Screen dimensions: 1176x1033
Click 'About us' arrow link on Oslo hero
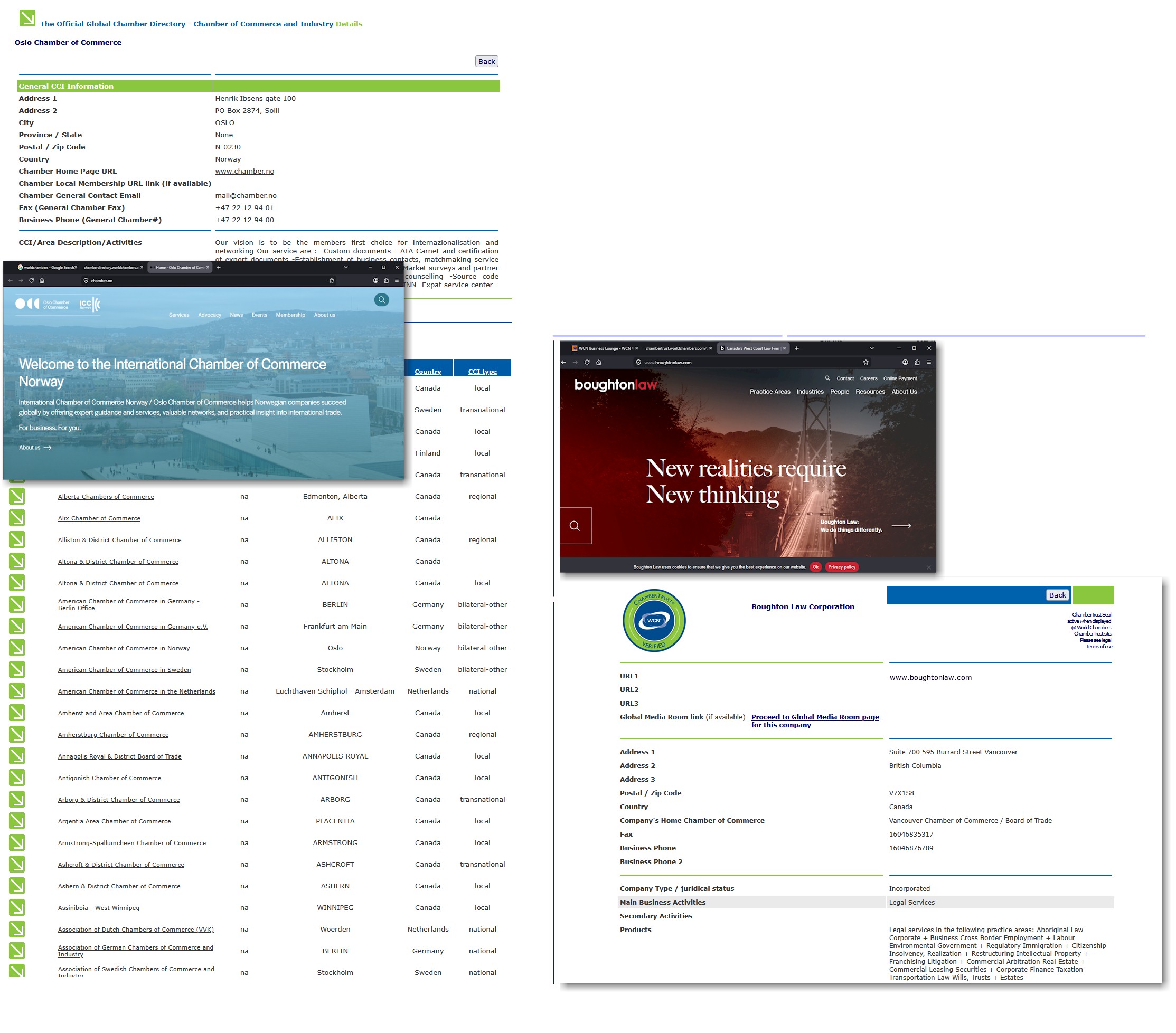coord(35,448)
